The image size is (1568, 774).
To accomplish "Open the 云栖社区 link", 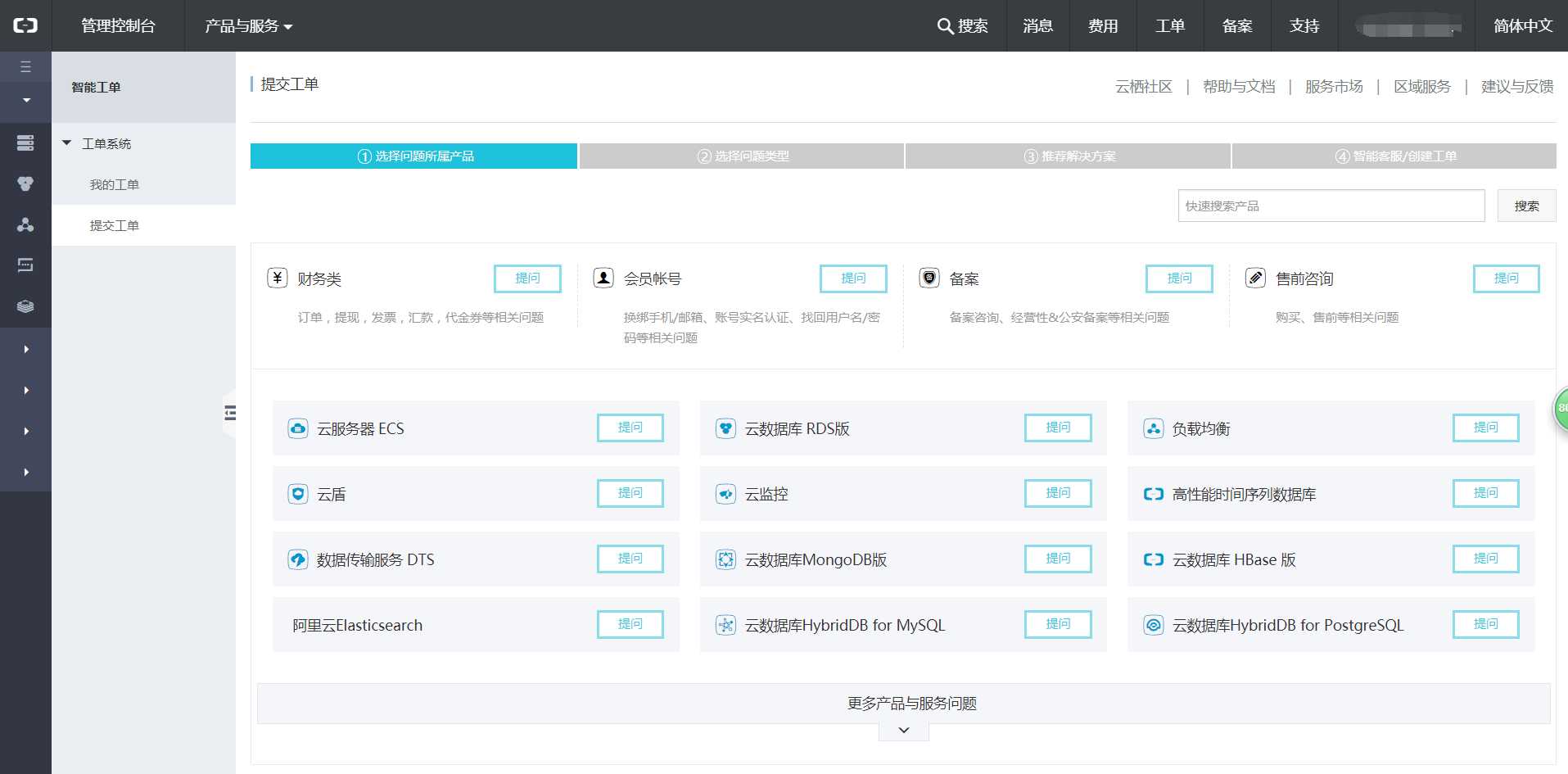I will (1143, 86).
